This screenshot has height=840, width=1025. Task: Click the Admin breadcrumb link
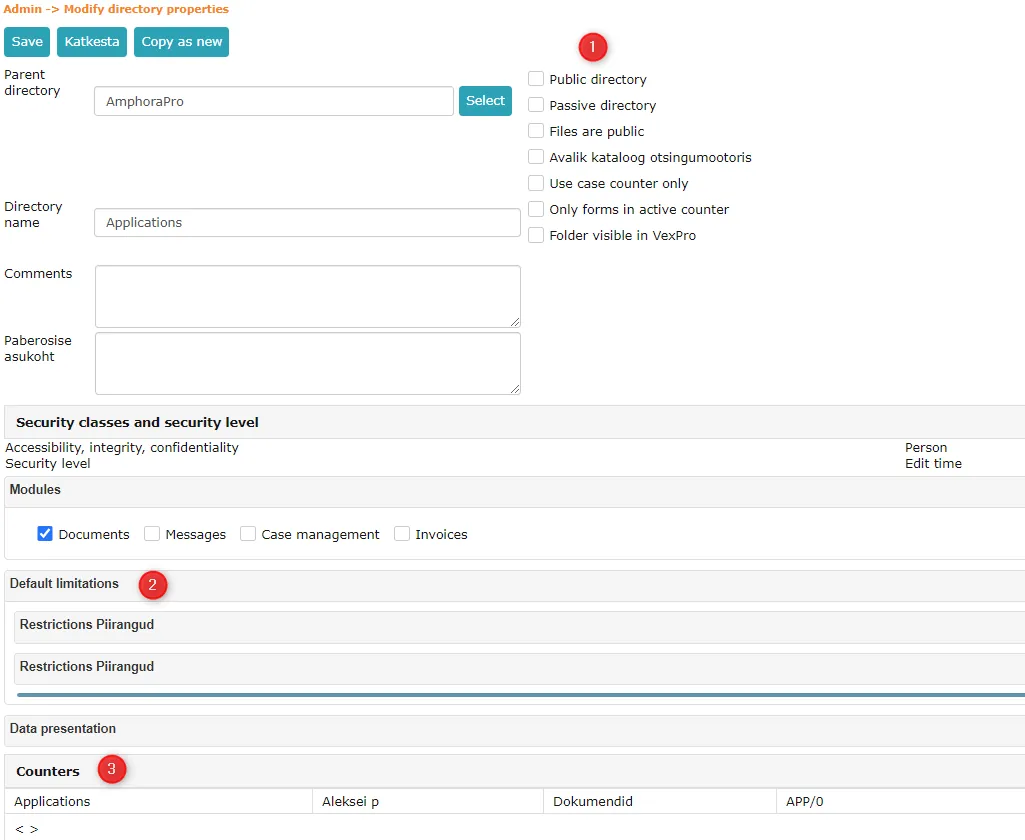22,9
